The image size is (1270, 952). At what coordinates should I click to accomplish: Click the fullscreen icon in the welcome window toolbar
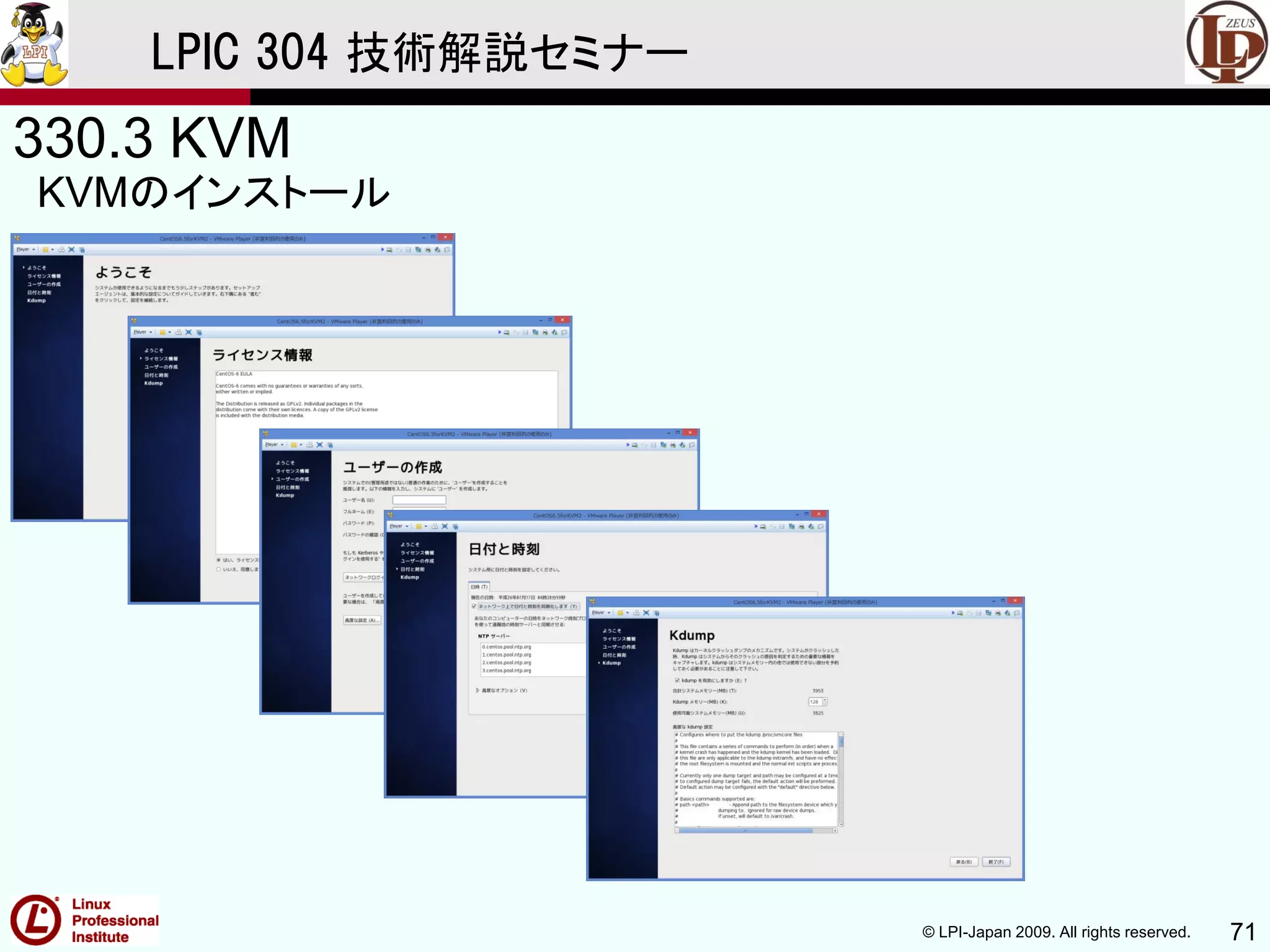[x=71, y=250]
